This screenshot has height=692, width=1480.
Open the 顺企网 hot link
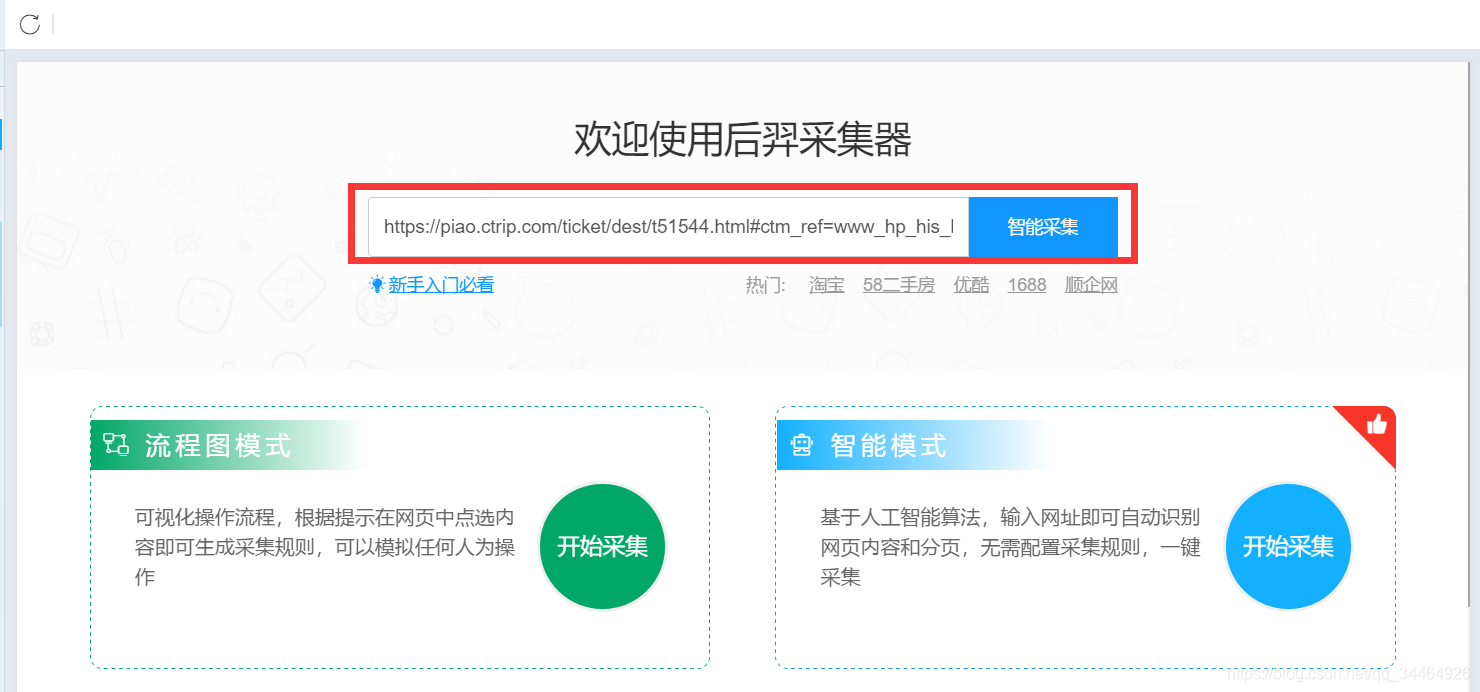(x=1091, y=285)
